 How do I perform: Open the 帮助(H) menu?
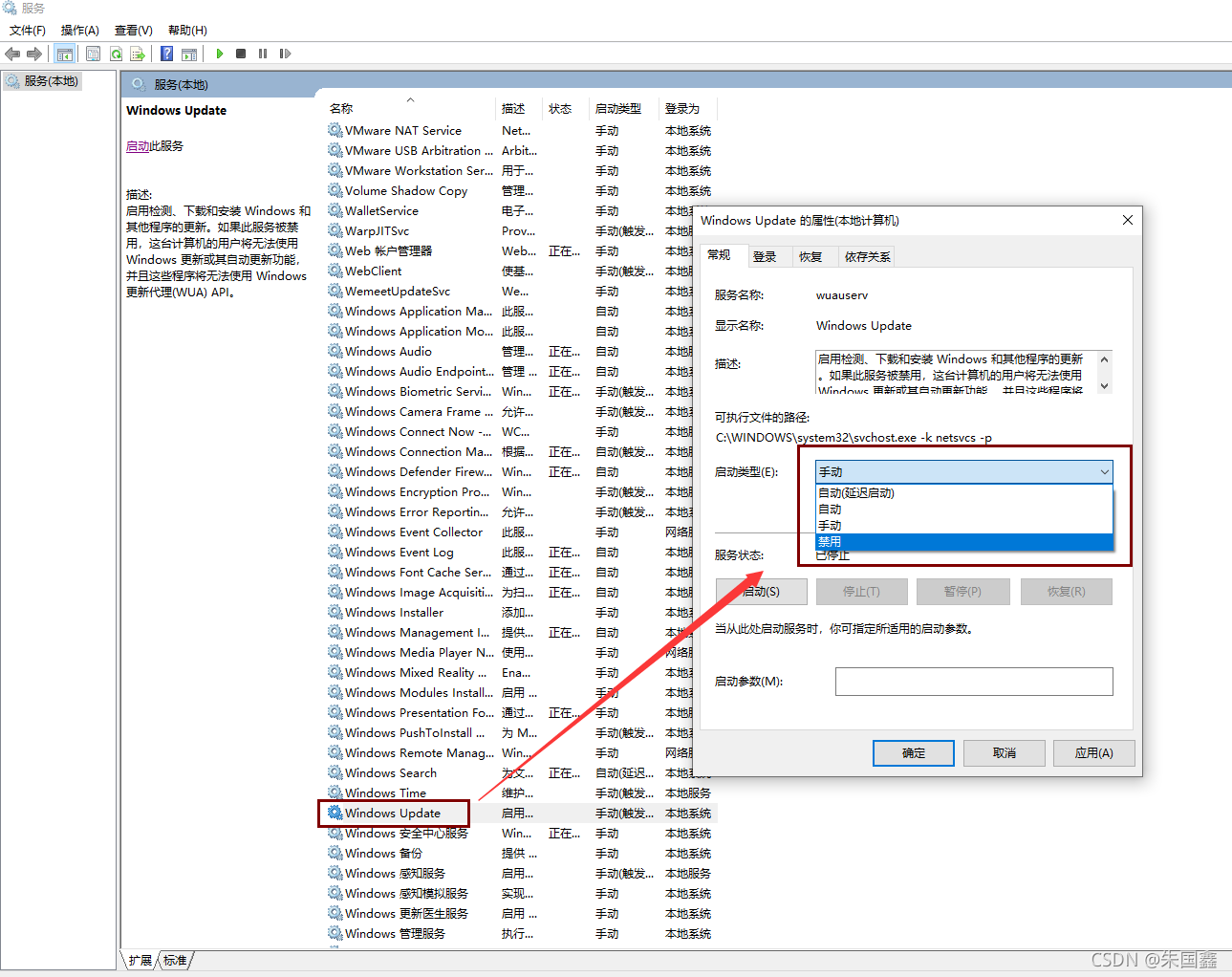click(x=187, y=31)
